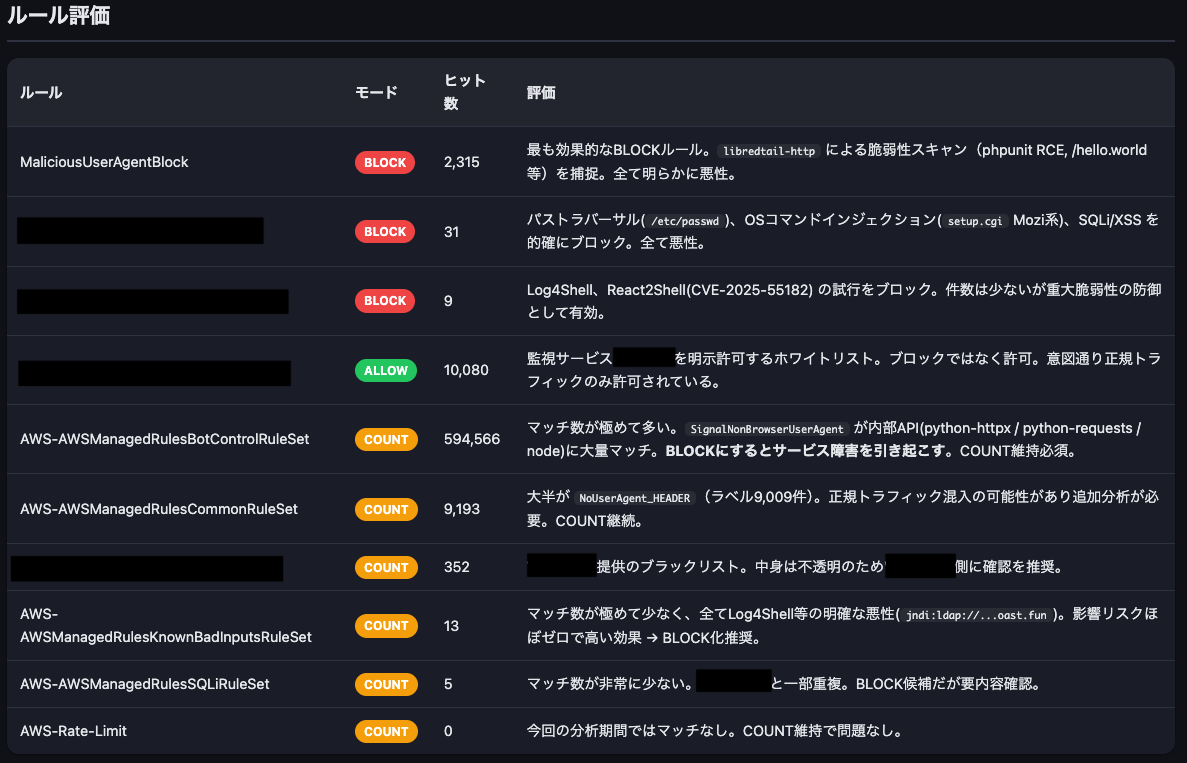Click the 今回の分析期間ではマッチなし evaluation text
The height and width of the screenshot is (763, 1187).
pyautogui.click(x=715, y=731)
